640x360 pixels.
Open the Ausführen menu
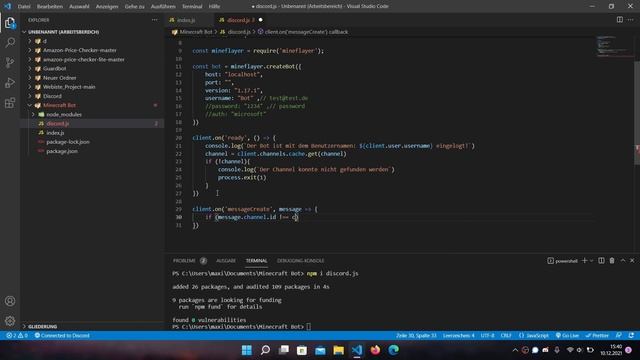coord(163,6)
